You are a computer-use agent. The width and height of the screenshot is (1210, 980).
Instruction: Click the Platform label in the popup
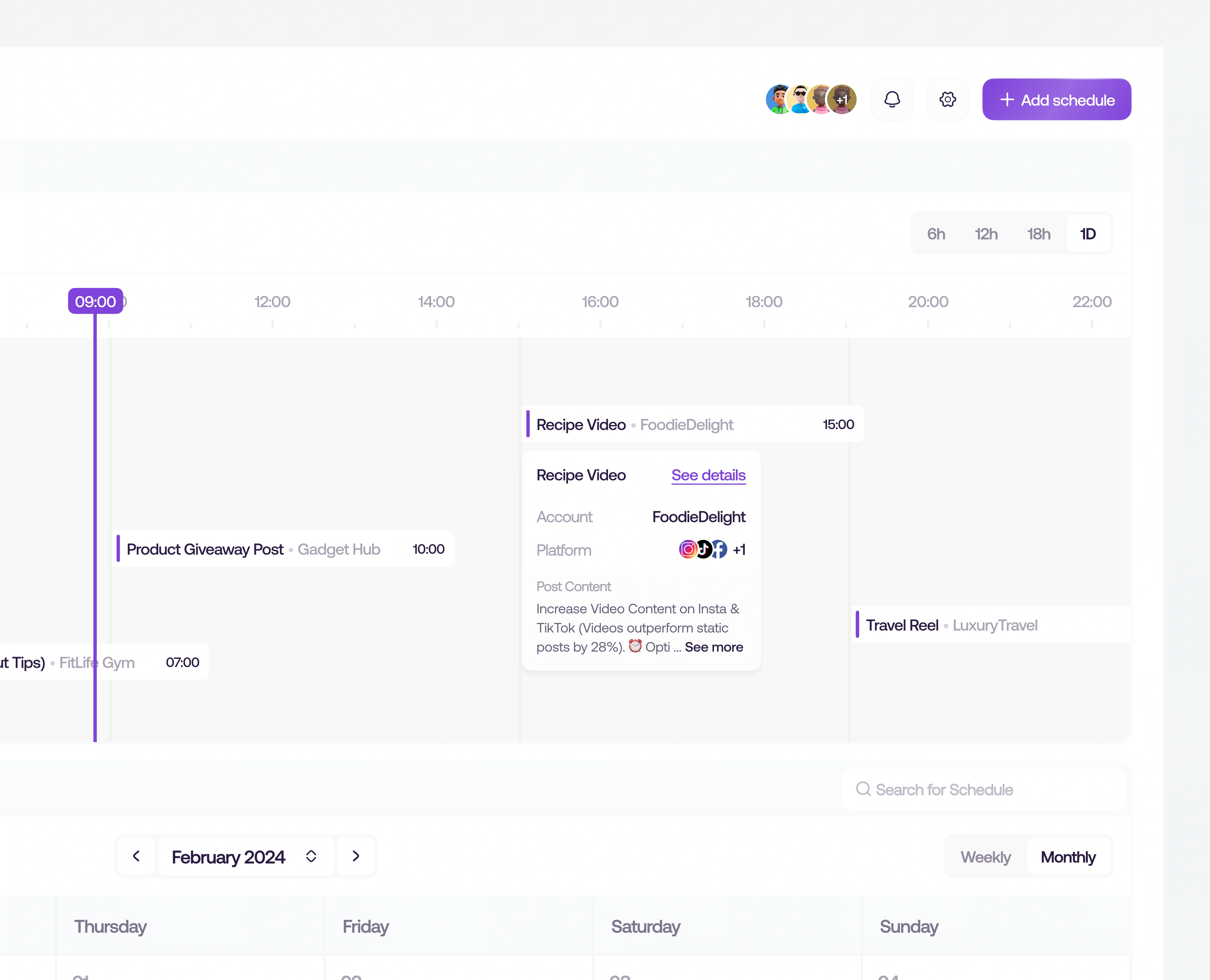(x=564, y=550)
